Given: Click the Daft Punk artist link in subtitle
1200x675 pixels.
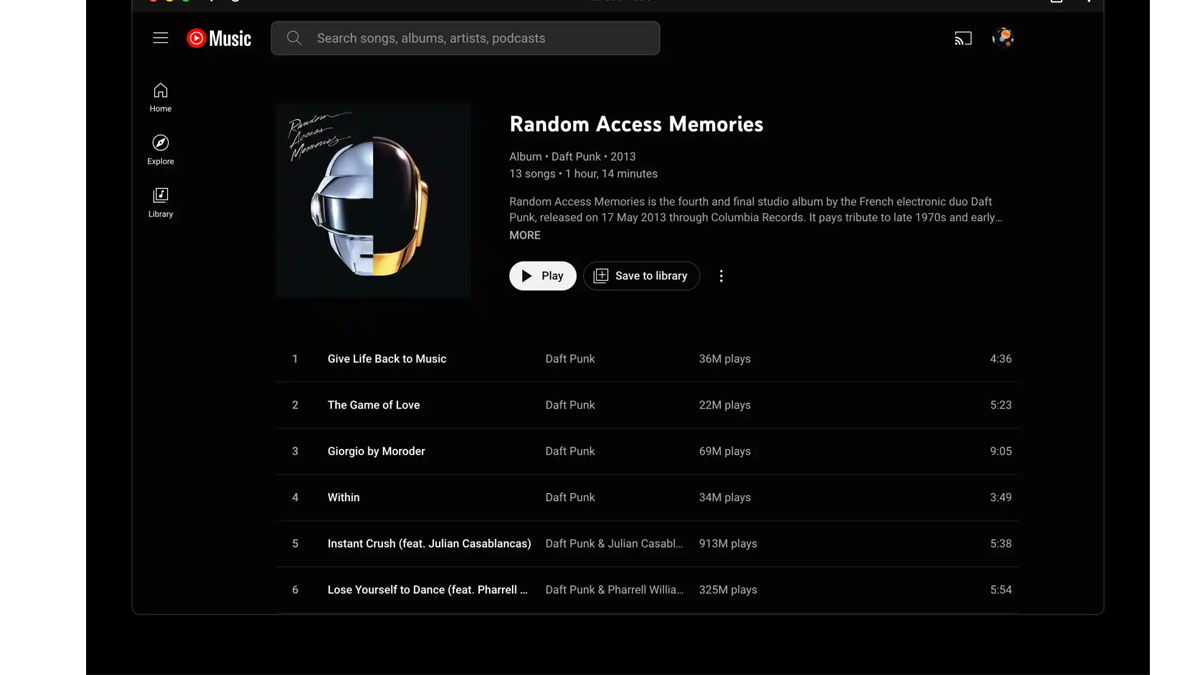Looking at the screenshot, I should [x=577, y=157].
